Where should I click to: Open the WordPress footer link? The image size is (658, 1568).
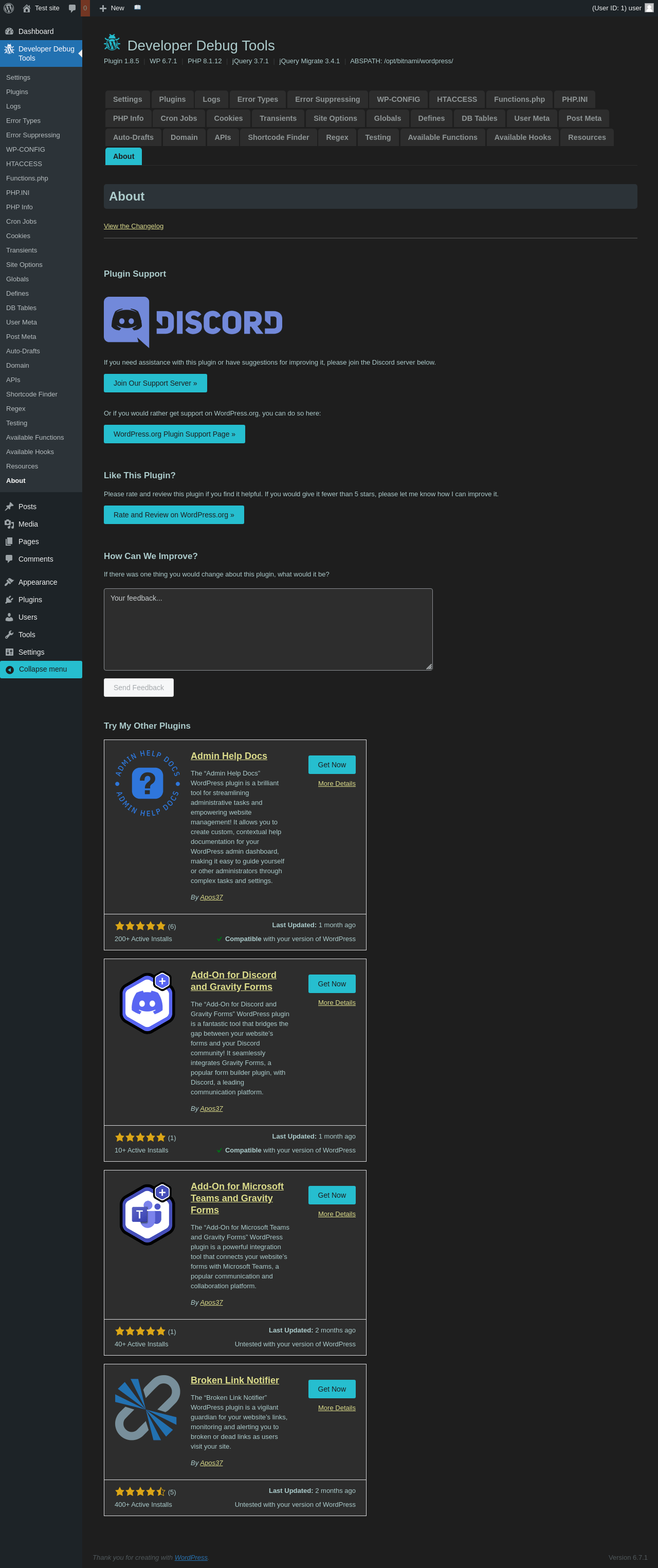point(191,1558)
